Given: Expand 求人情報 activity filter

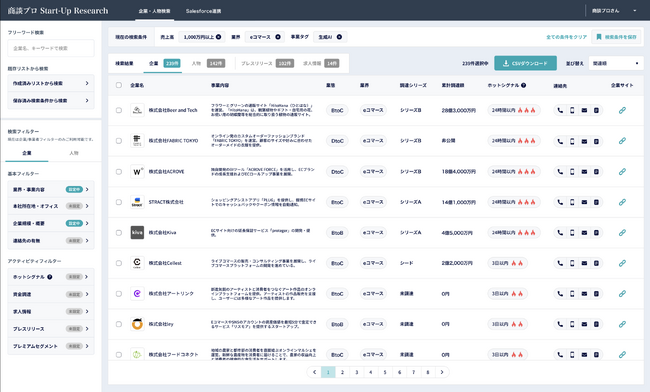Looking at the screenshot, I should click(x=51, y=312).
